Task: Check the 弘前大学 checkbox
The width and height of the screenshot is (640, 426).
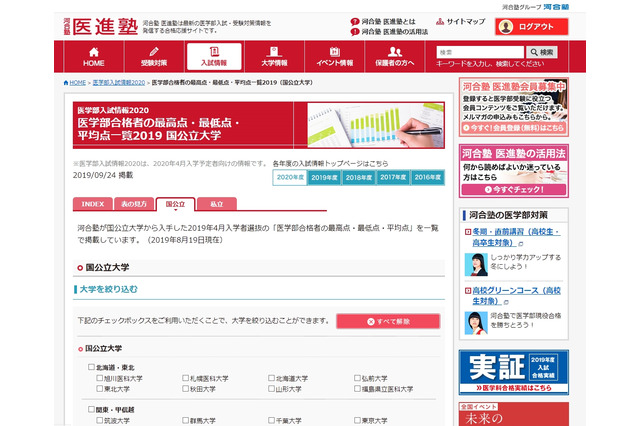Action: [x=357, y=378]
